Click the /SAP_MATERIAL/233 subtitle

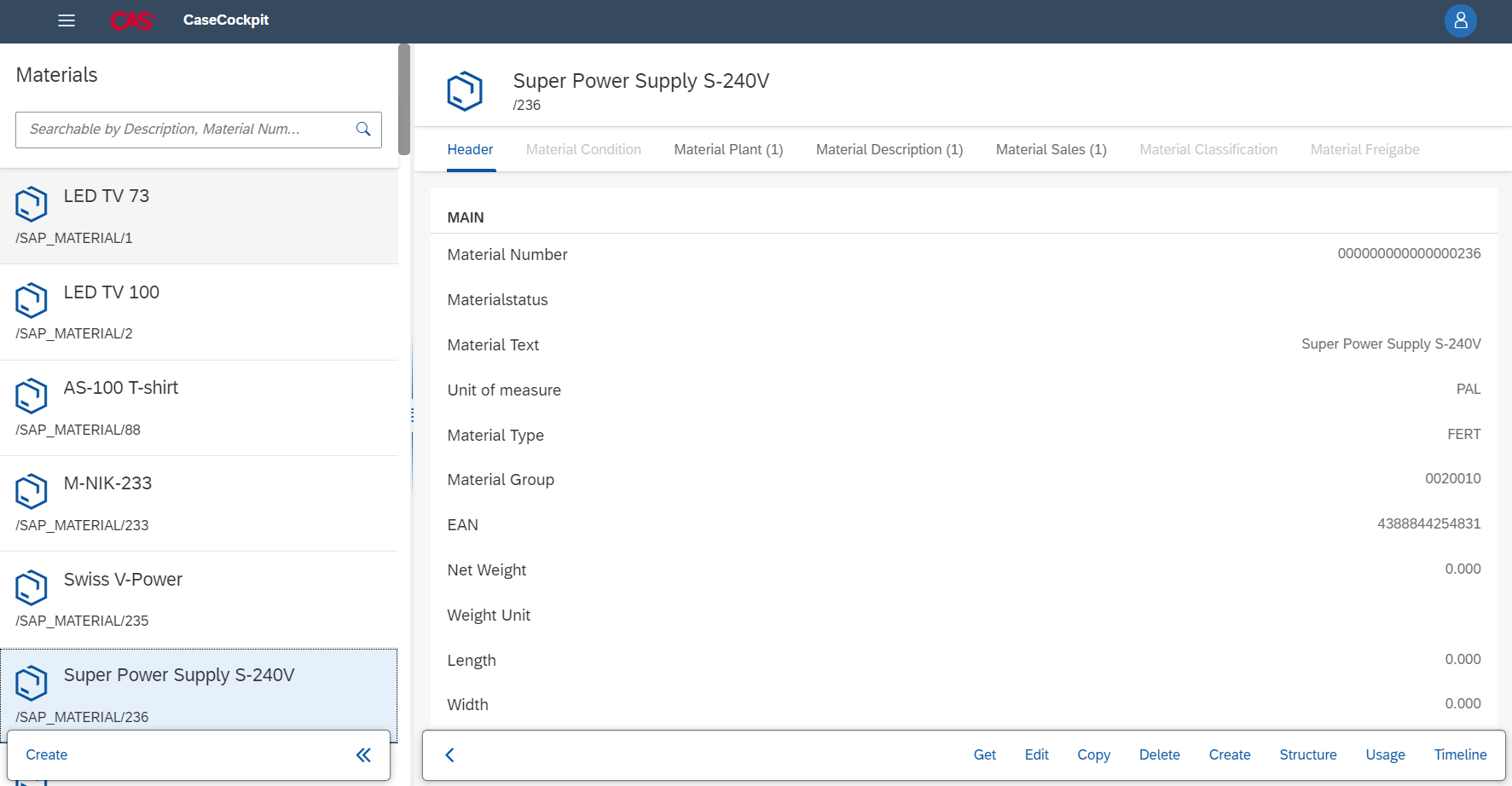[x=82, y=525]
